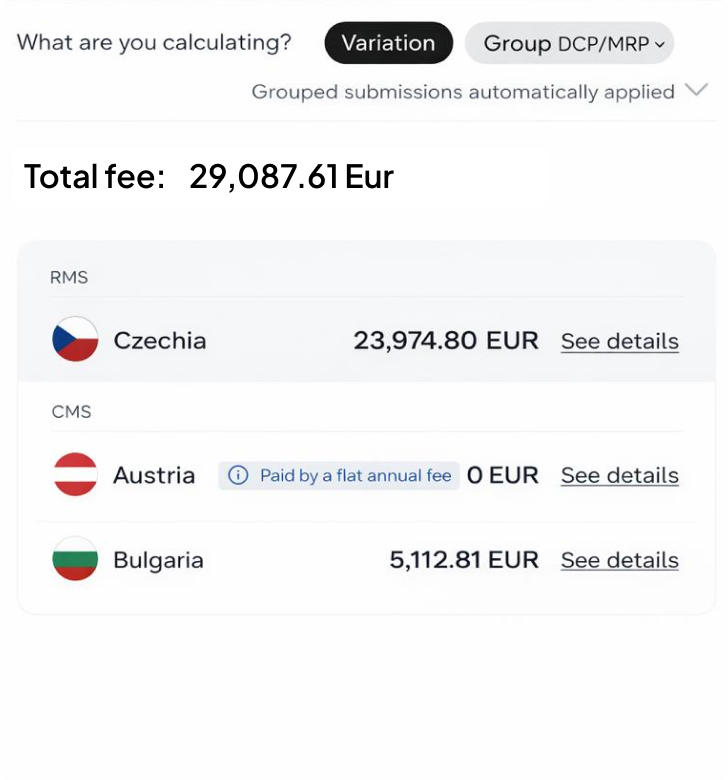Select the Austria country name

pos(154,475)
